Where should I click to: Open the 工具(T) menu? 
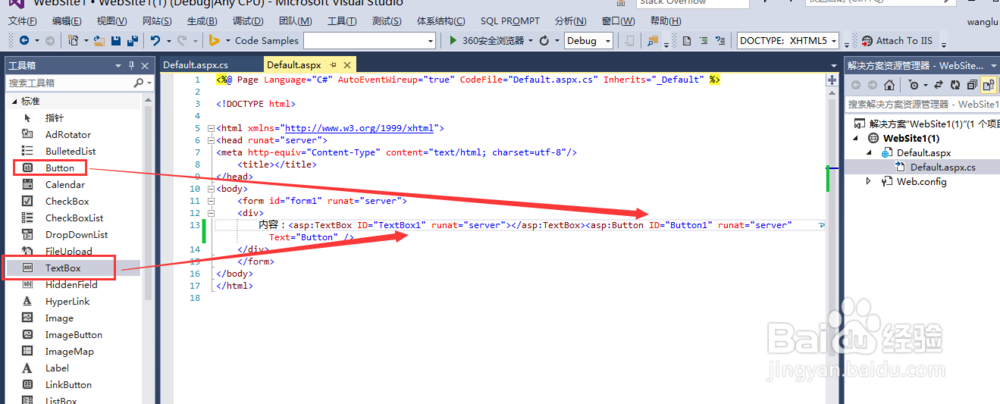tap(342, 21)
